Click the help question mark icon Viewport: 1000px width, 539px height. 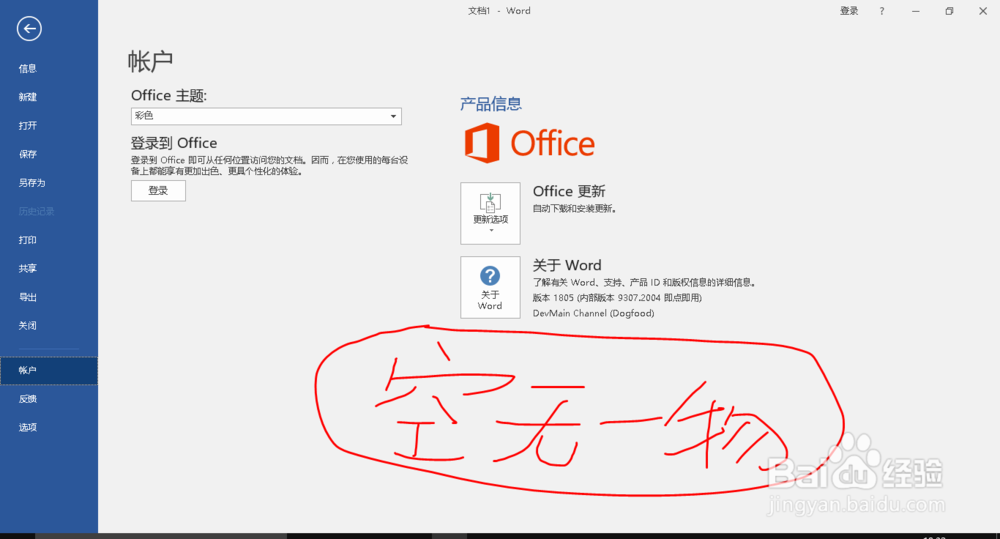point(882,11)
